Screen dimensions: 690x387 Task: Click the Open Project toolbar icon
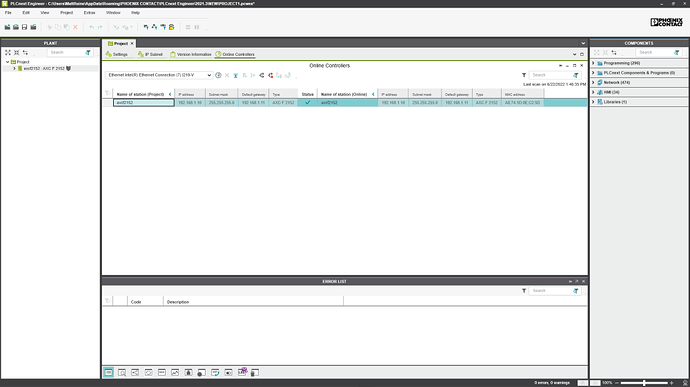(16, 27)
